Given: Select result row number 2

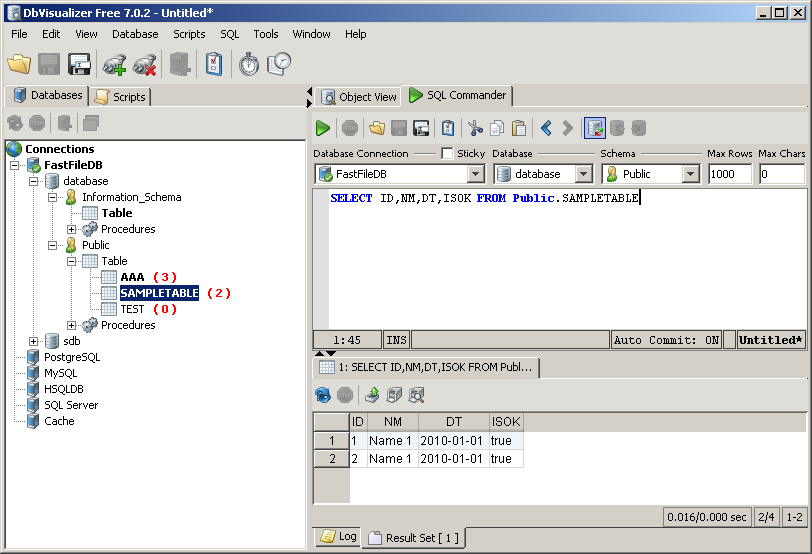Looking at the screenshot, I should tap(332, 459).
